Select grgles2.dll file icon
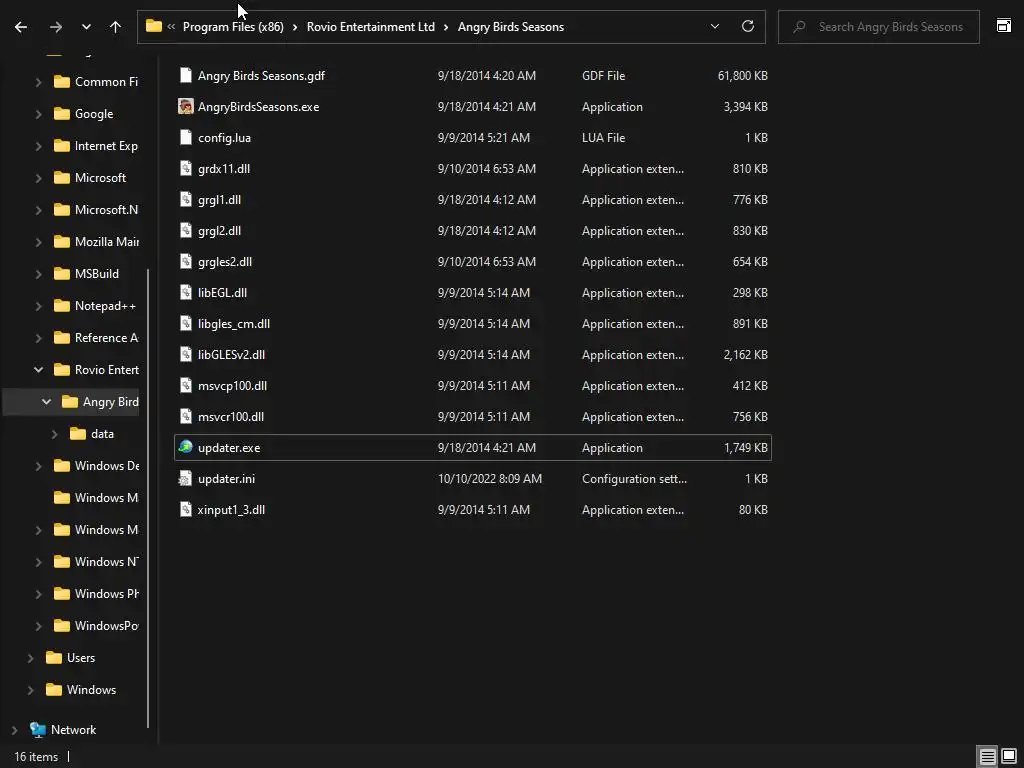 pos(186,261)
